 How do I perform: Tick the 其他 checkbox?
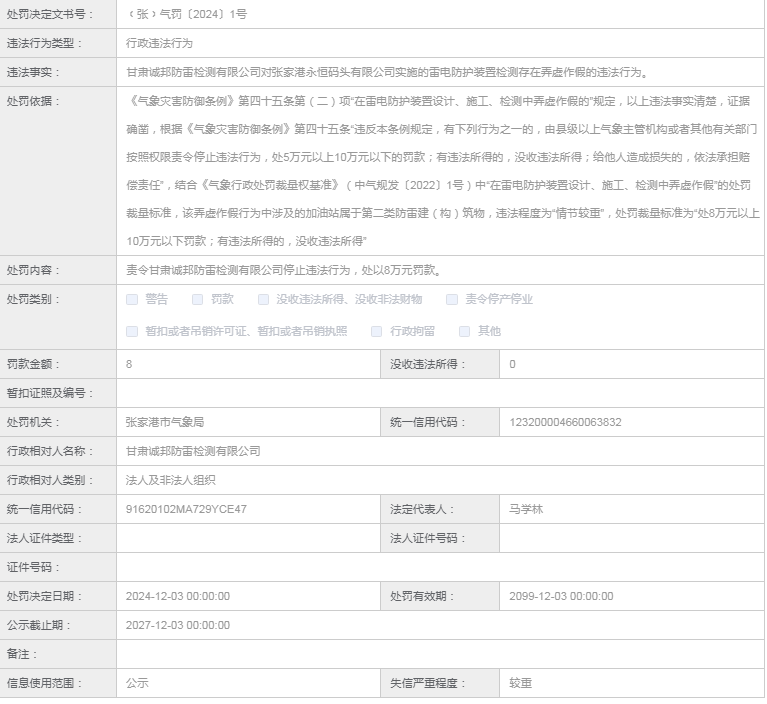click(464, 331)
